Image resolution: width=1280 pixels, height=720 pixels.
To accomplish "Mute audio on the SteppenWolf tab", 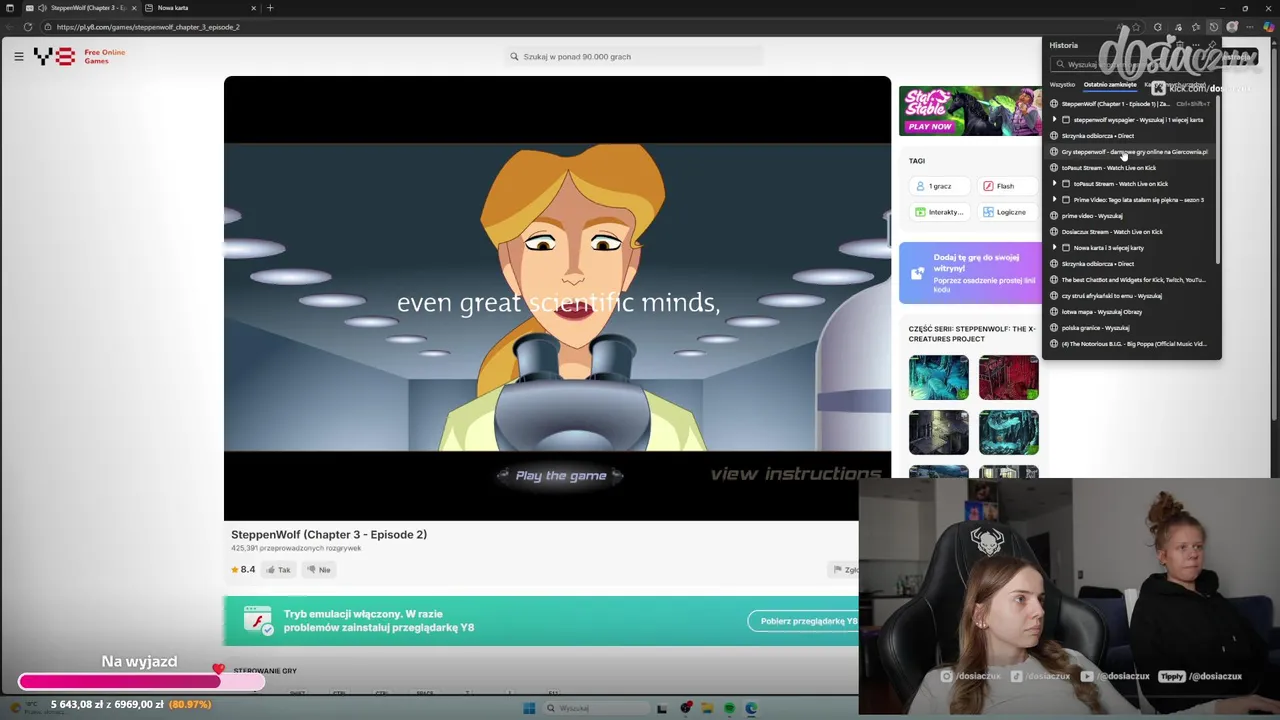I will pyautogui.click(x=43, y=8).
